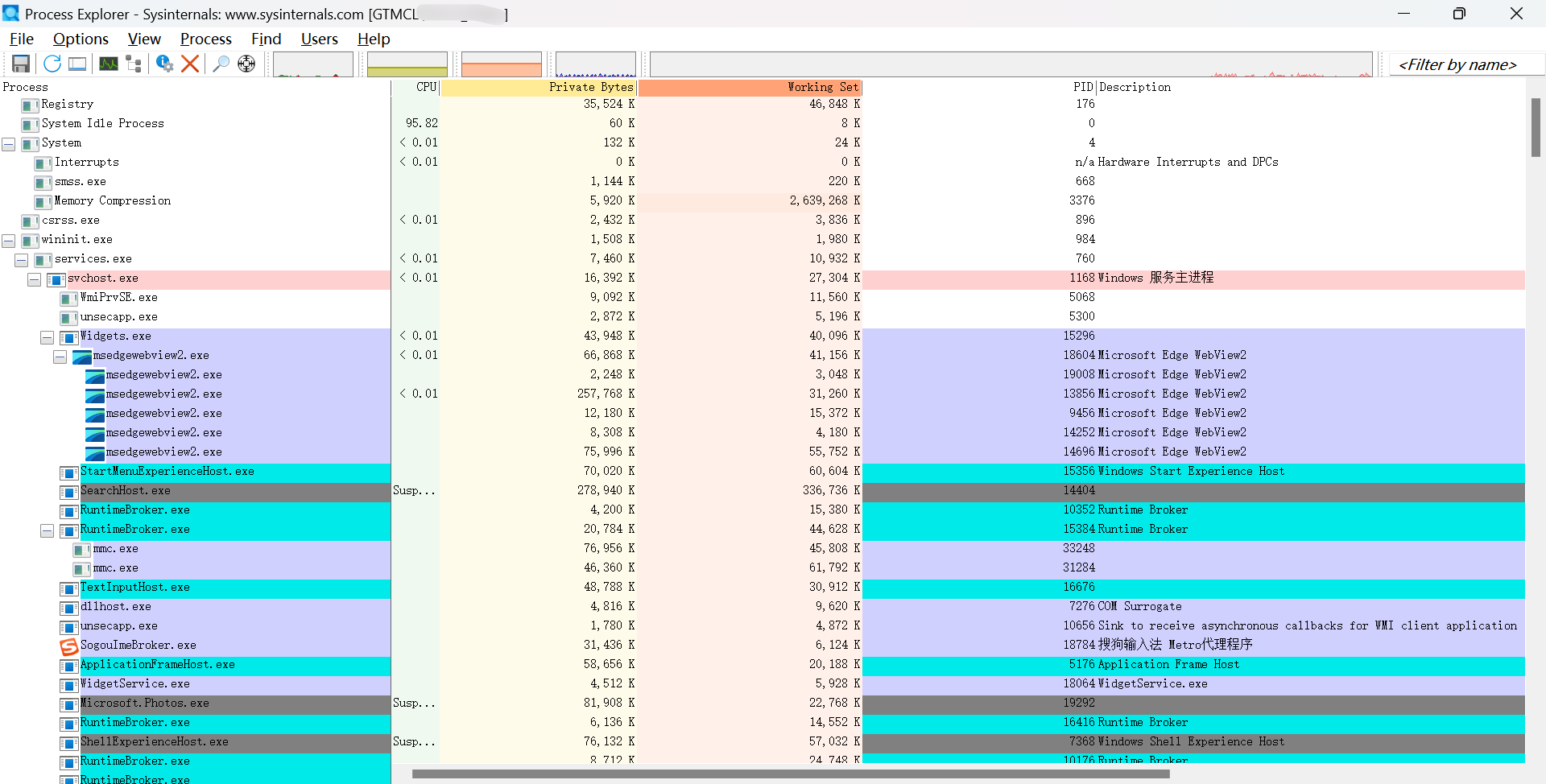Sort by CPU column header
The image size is (1546, 784).
click(415, 87)
